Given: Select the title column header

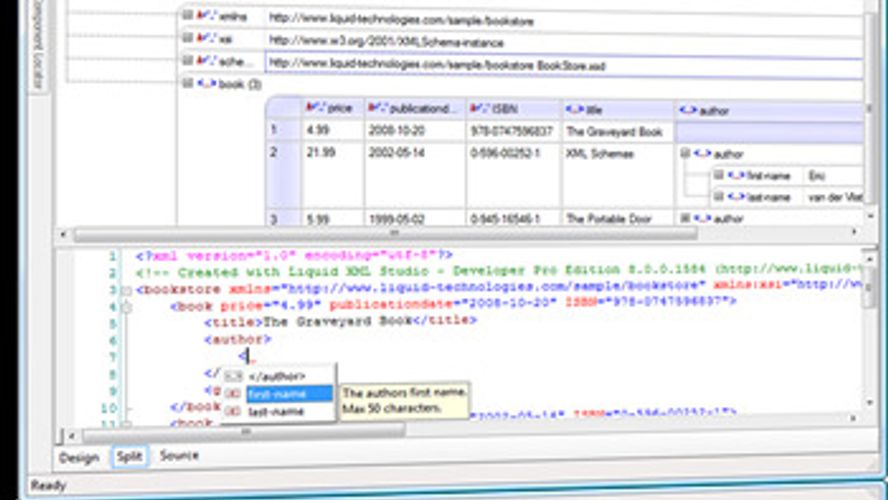Looking at the screenshot, I should coord(618,109).
